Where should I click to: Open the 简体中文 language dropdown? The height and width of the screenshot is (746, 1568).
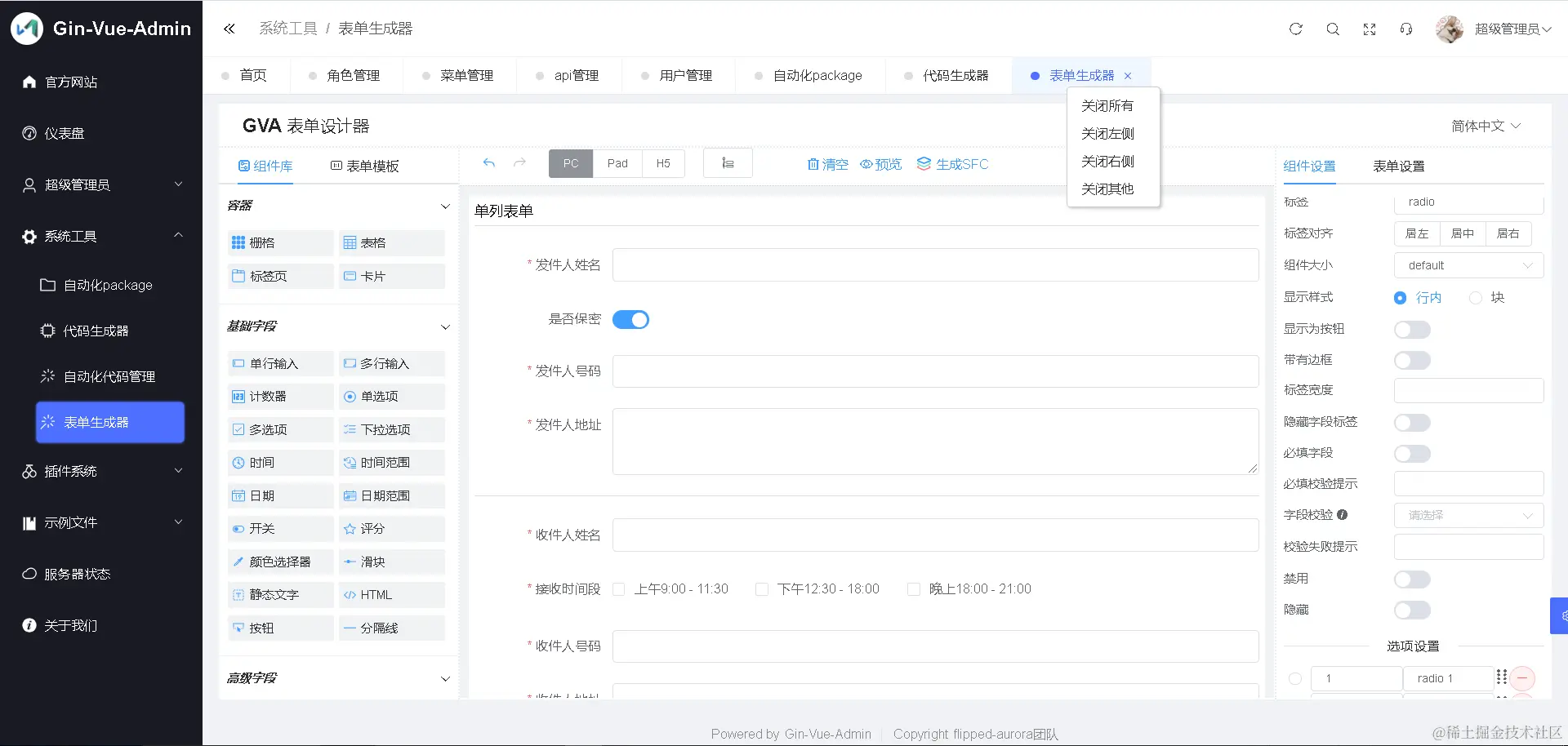(x=1486, y=126)
